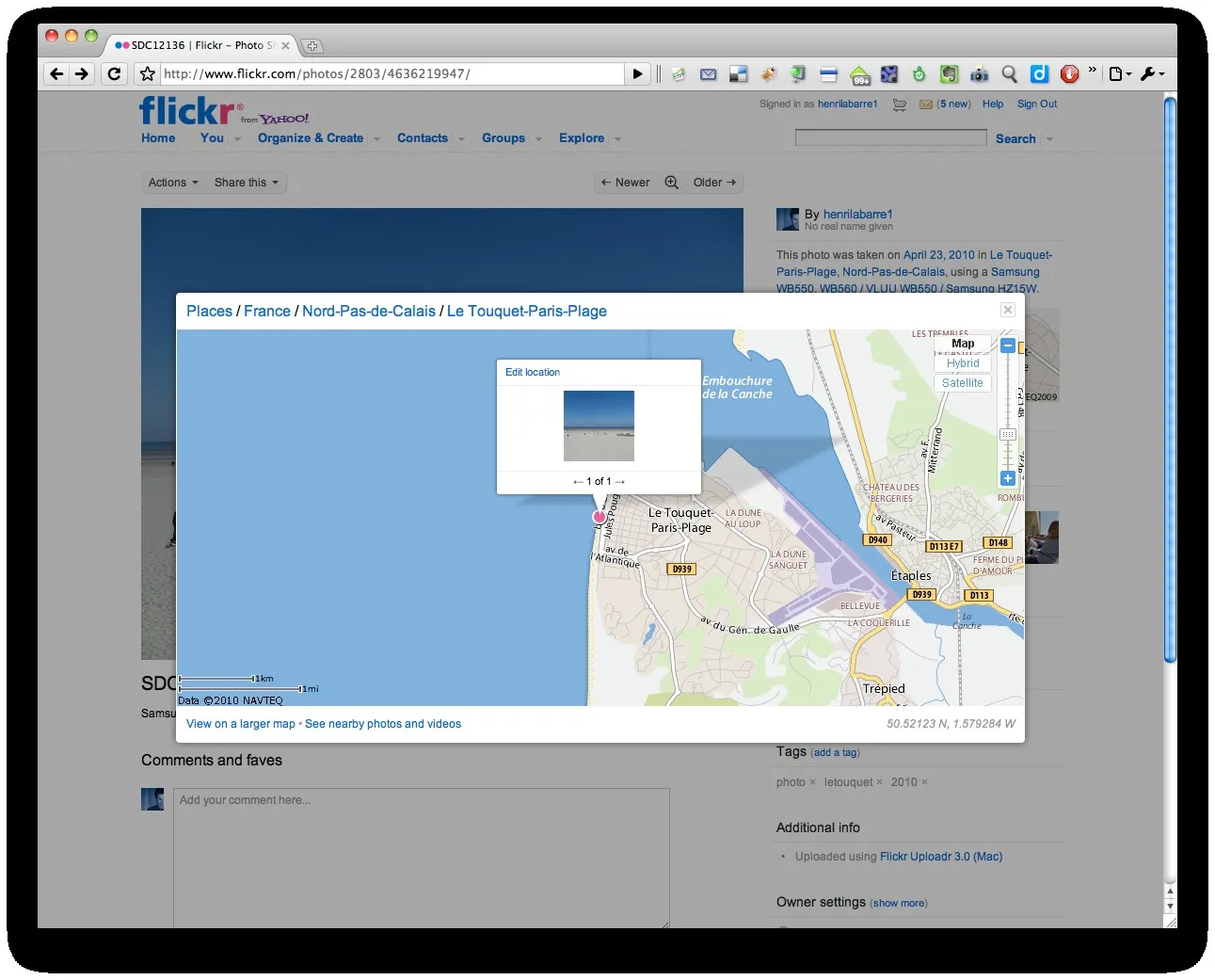Image resolution: width=1215 pixels, height=980 pixels.
Task: Click the red stop-sign extension icon
Action: [x=1069, y=73]
